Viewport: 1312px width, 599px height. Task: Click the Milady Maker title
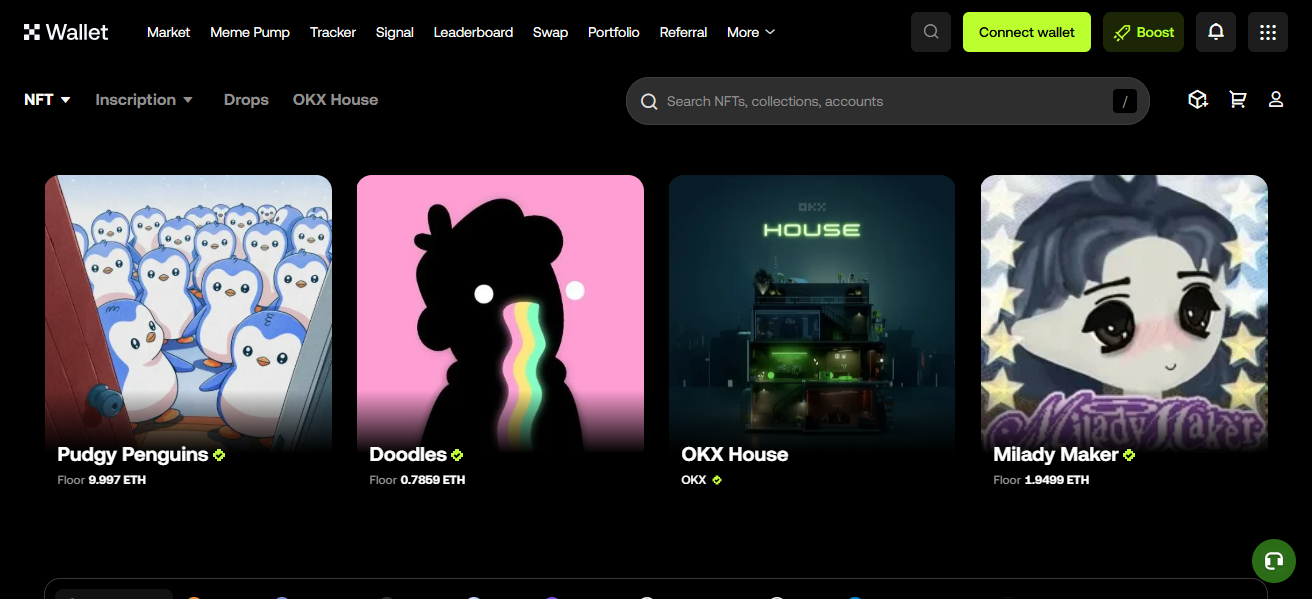(x=1056, y=455)
